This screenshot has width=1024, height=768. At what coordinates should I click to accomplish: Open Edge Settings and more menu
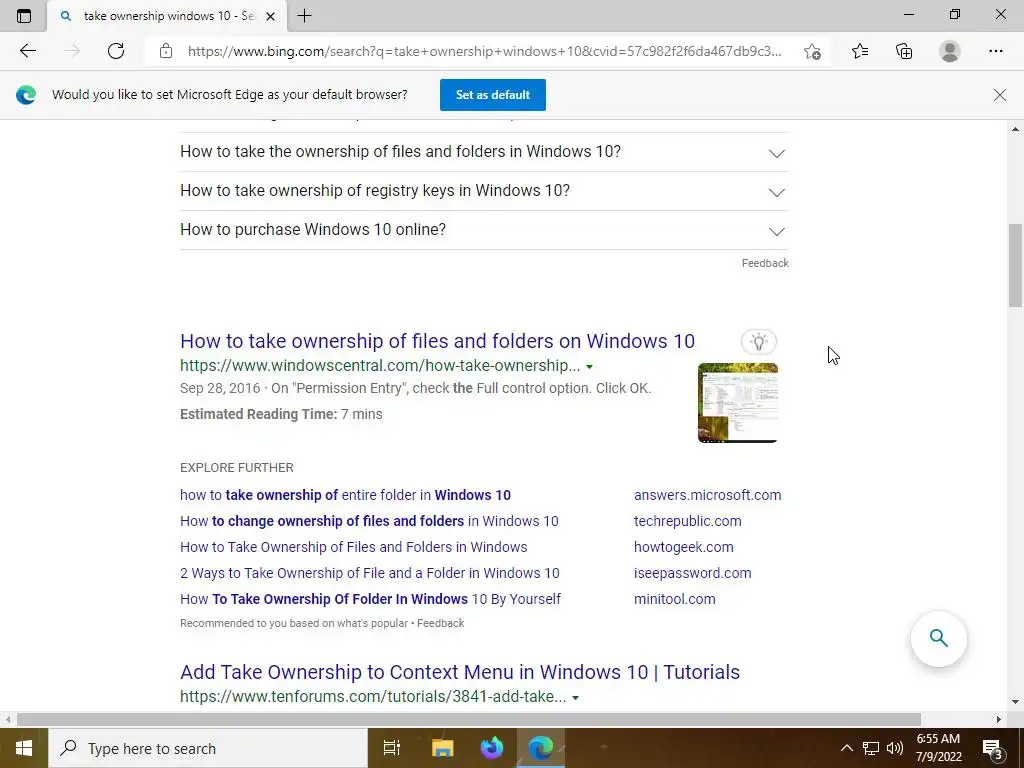995,51
